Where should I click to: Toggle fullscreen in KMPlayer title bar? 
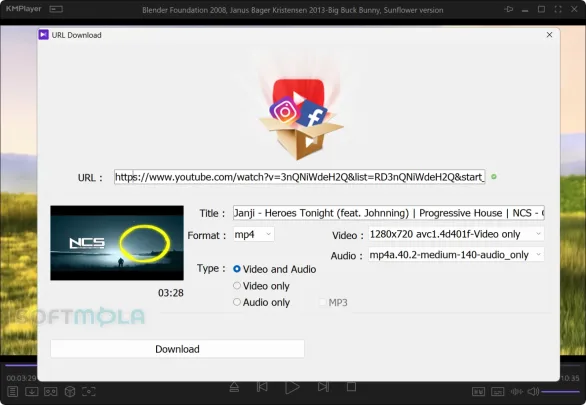(558, 9)
